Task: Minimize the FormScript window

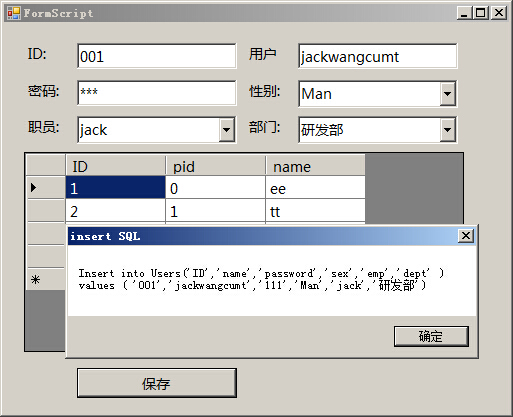Action: coord(464,13)
